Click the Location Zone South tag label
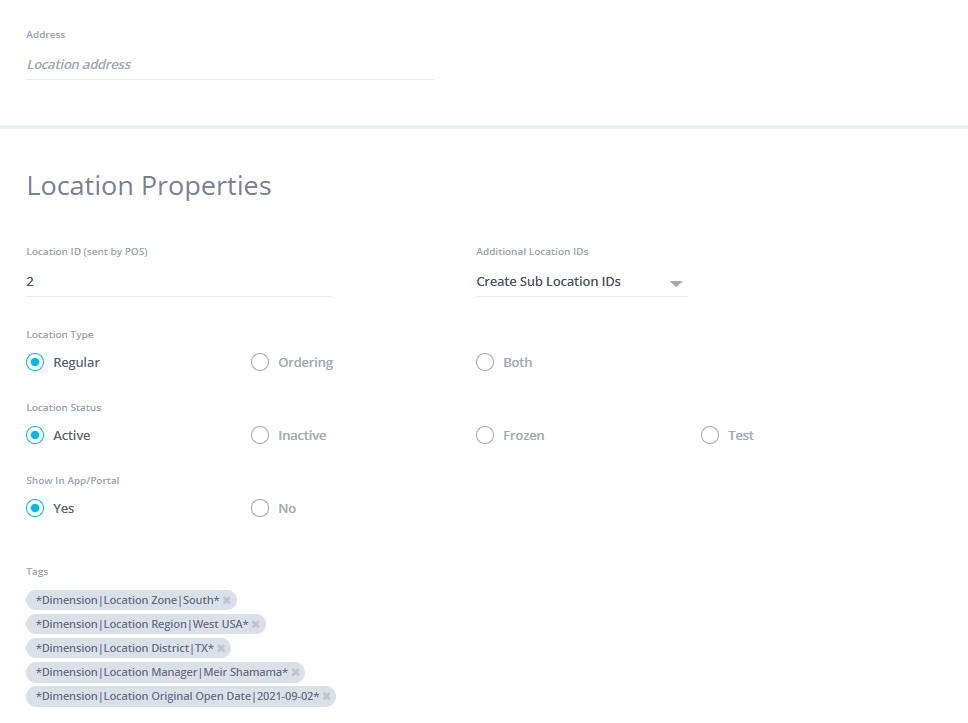968x723 pixels. (127, 600)
